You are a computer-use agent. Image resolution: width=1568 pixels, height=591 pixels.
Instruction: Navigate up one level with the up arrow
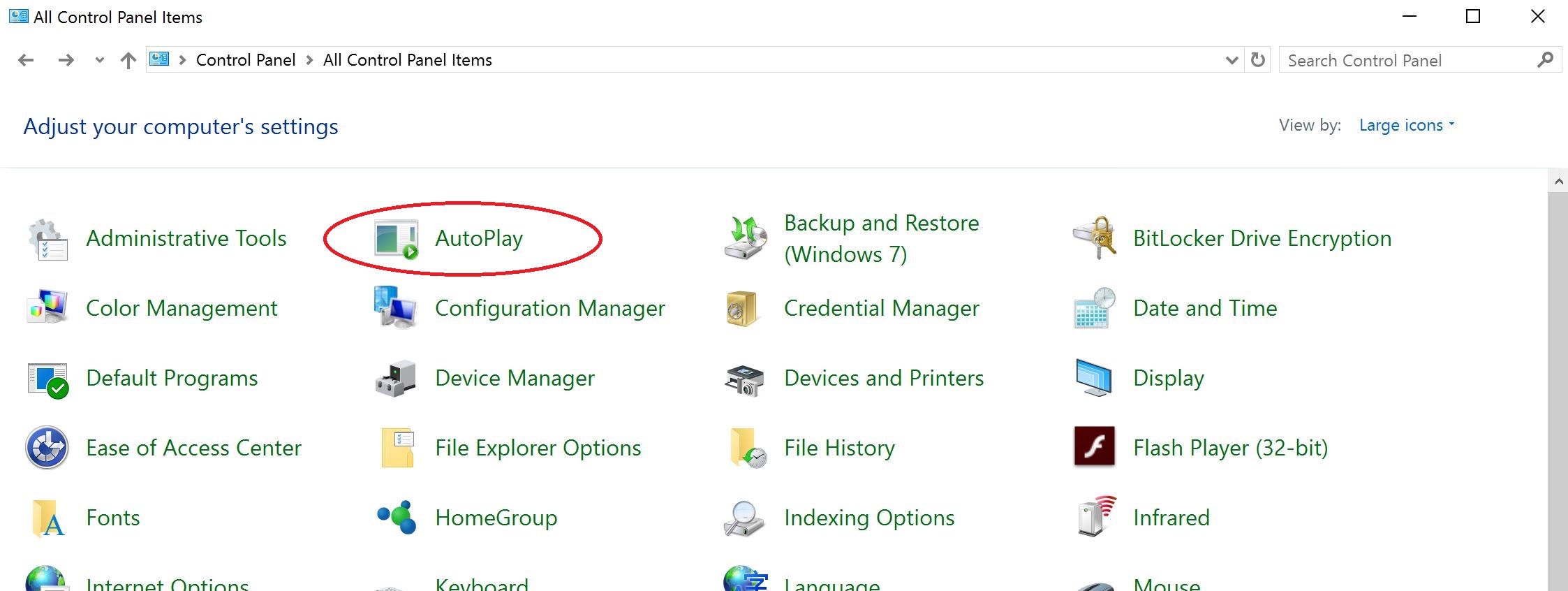[x=128, y=60]
